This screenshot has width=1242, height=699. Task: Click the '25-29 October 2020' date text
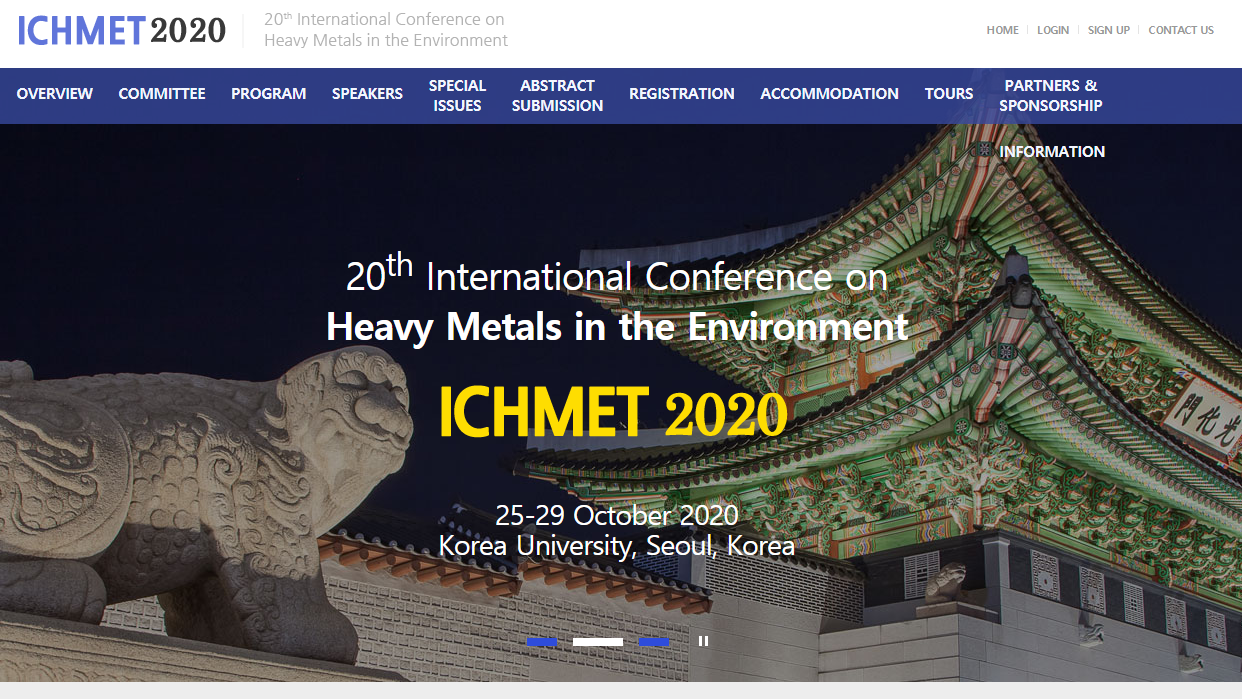pos(617,516)
